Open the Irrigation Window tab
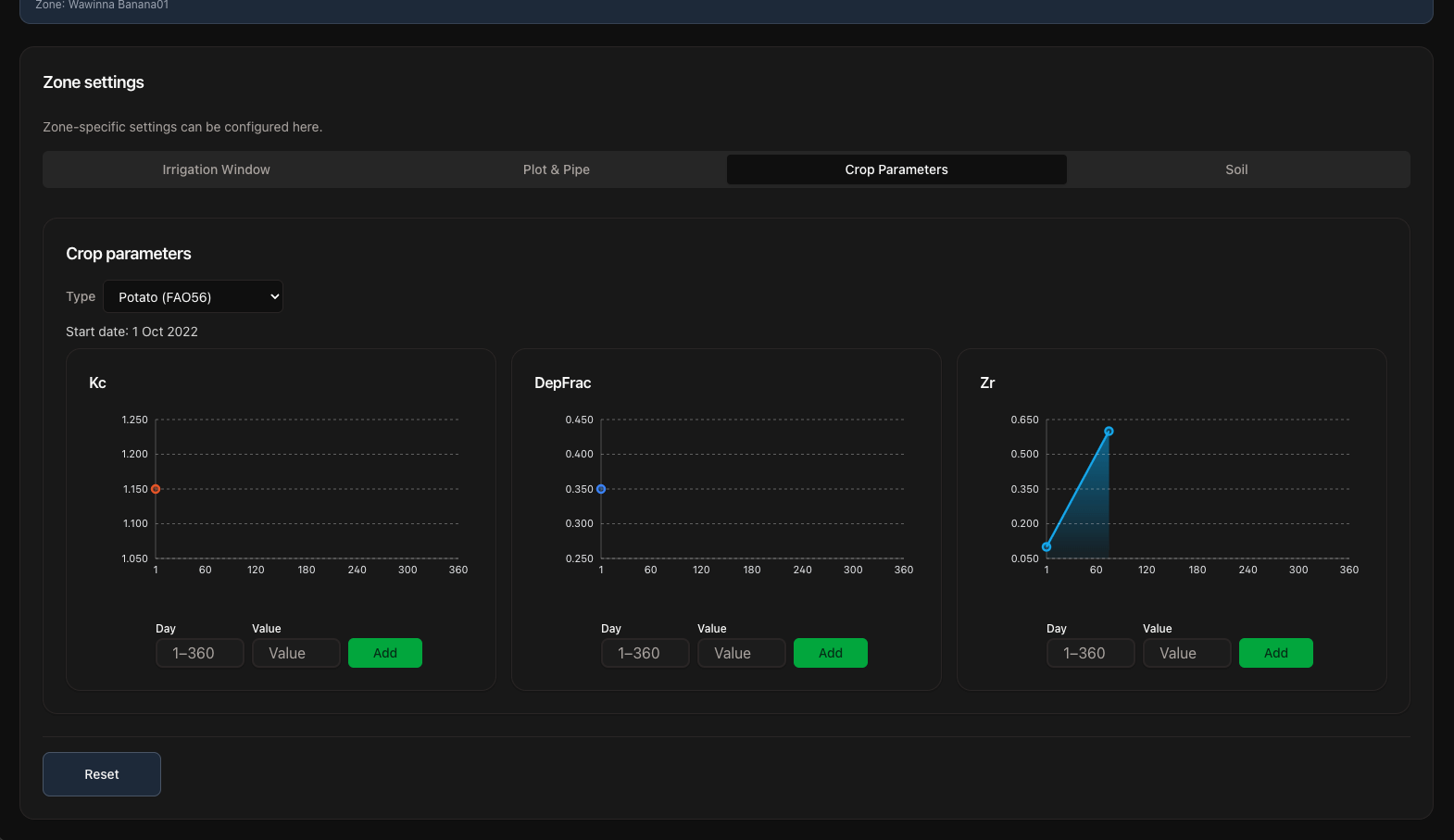Viewport: 1454px width, 840px height. [216, 169]
